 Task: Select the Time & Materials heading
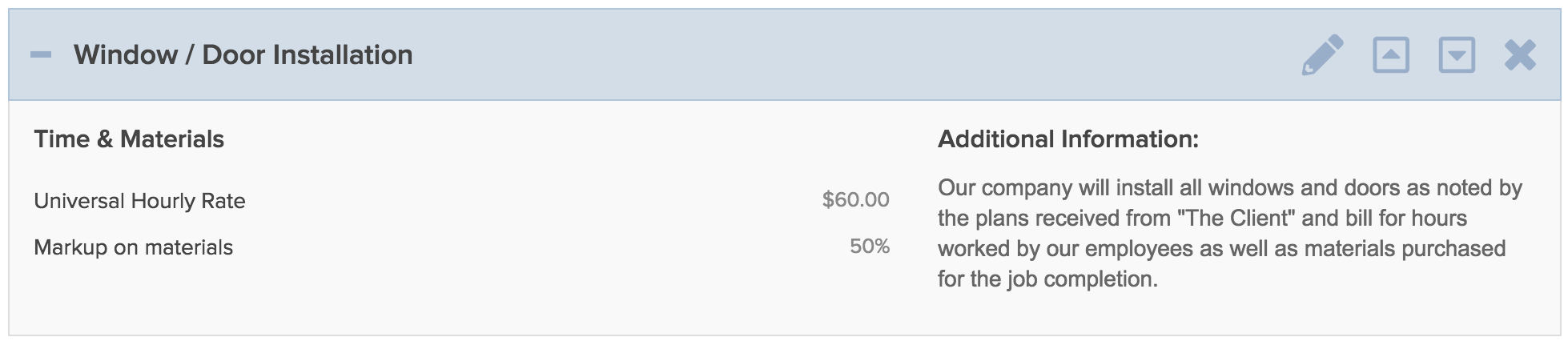(129, 139)
